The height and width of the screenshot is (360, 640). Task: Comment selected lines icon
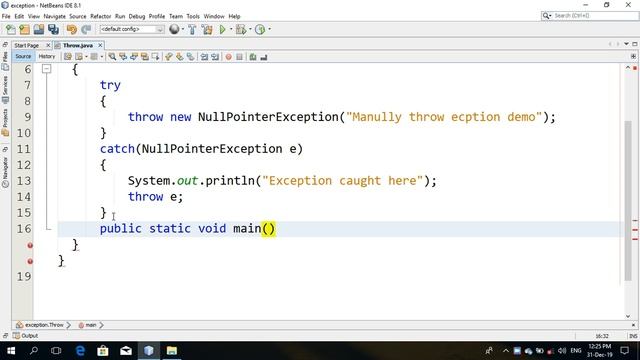click(253, 57)
